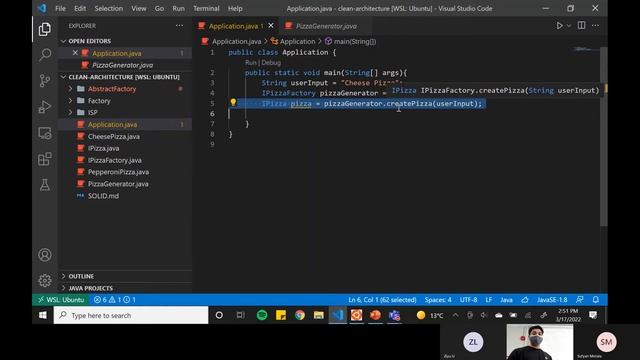Screen dimensions: 640x360
Task: Click the Ln 6, Col 1 status item
Action: pos(382,300)
